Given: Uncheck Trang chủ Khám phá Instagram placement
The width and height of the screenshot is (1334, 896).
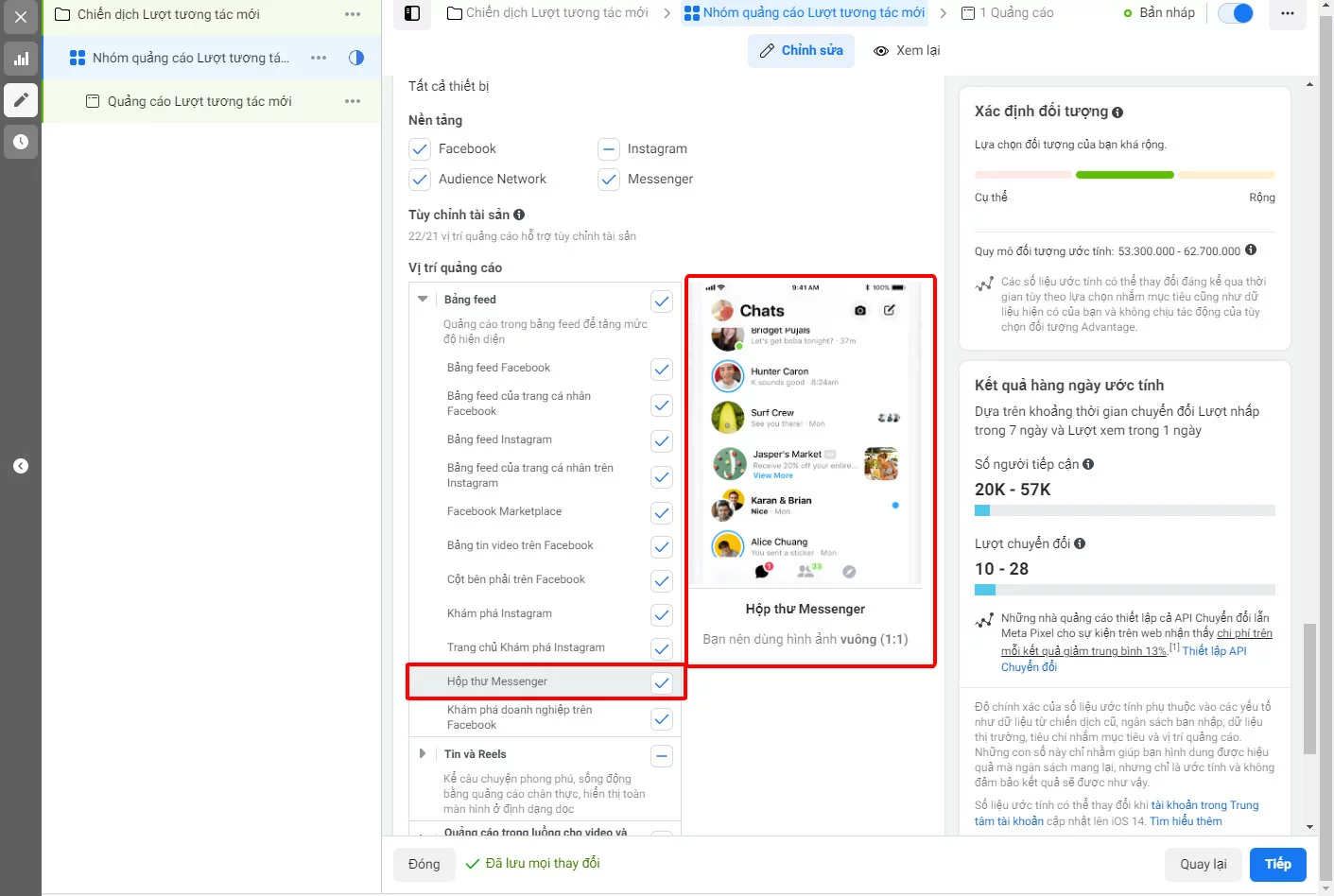Looking at the screenshot, I should pos(662,649).
